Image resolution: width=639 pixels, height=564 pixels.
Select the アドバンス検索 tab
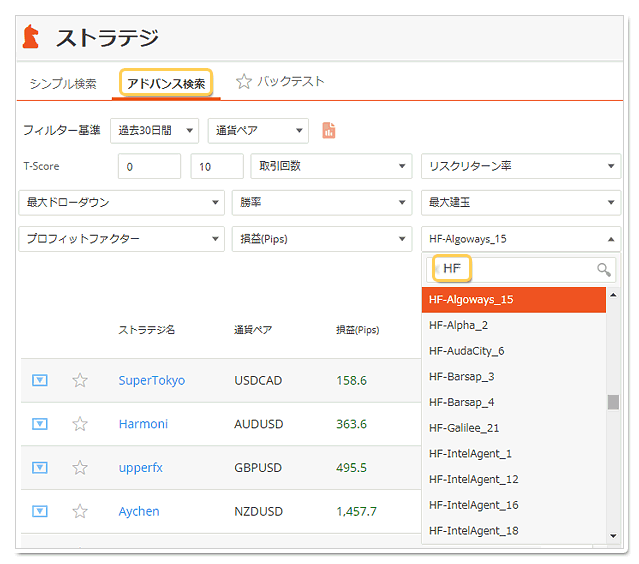point(166,83)
